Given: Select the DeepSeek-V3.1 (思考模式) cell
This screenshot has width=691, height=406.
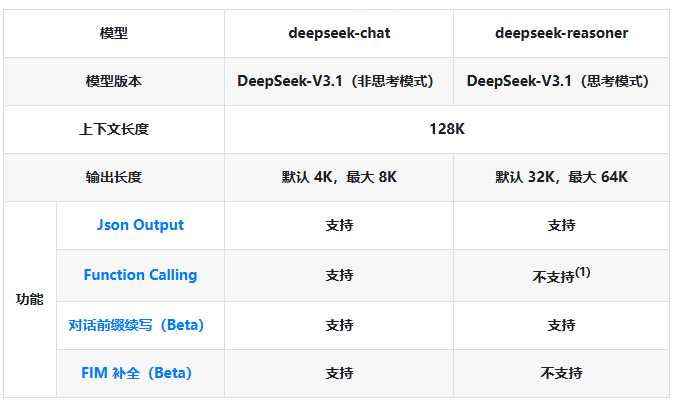Looking at the screenshot, I should (x=561, y=81).
